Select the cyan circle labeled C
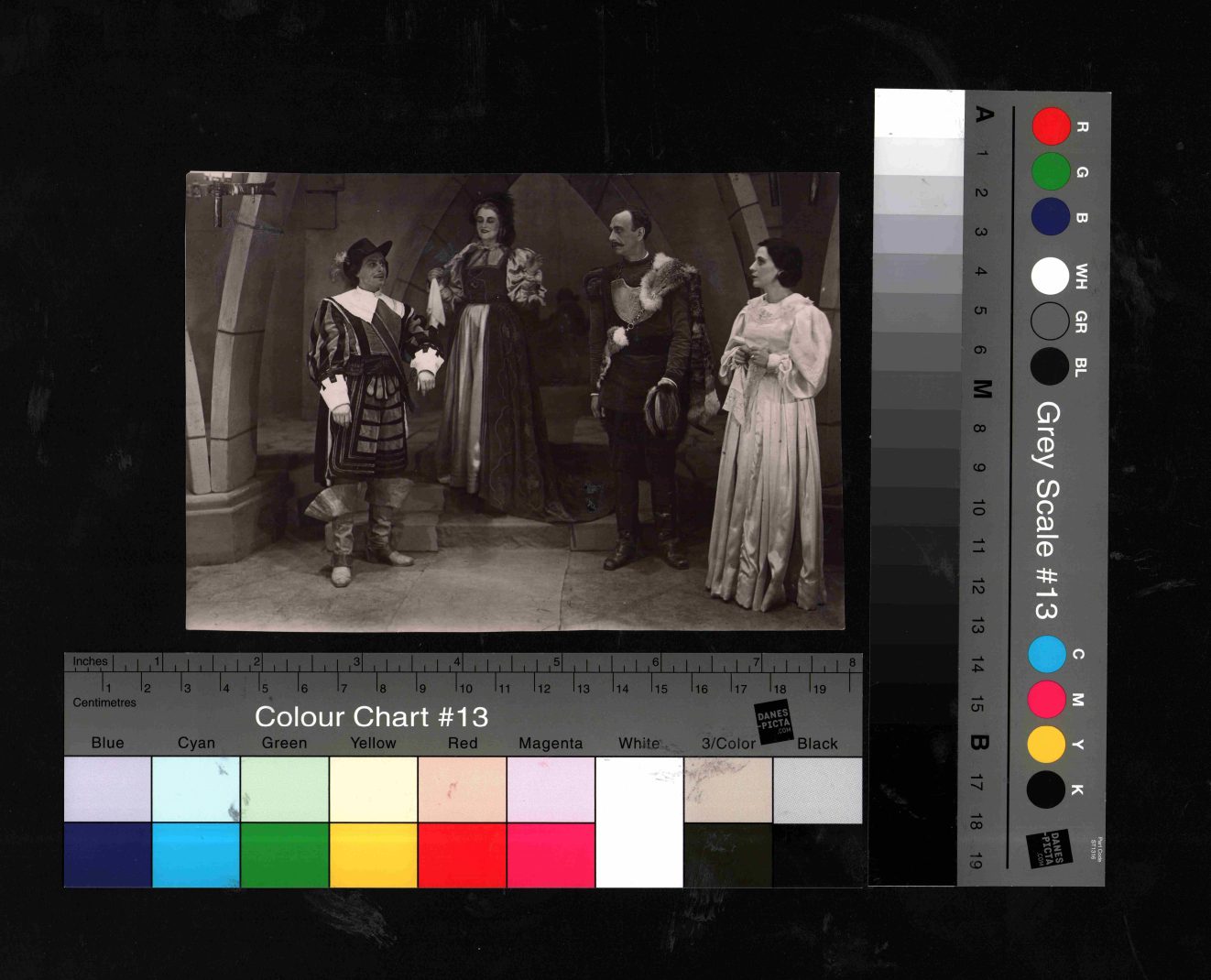Viewport: 1211px width, 980px height. (x=1046, y=654)
